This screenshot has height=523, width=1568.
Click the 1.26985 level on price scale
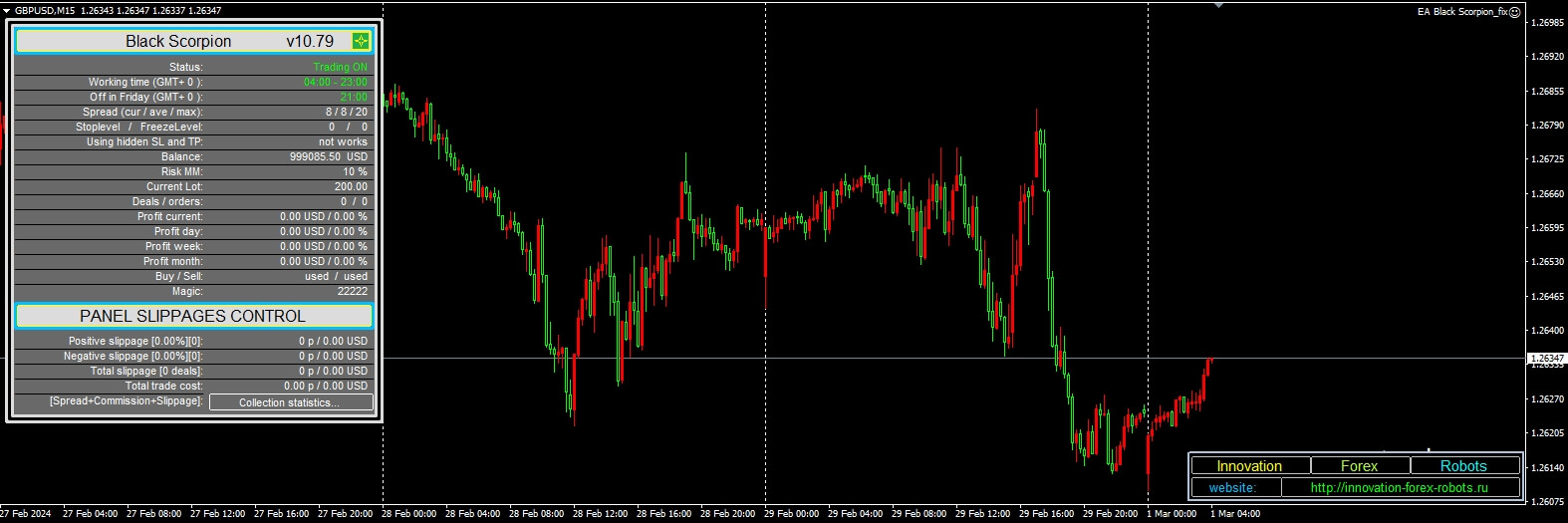[1546, 22]
